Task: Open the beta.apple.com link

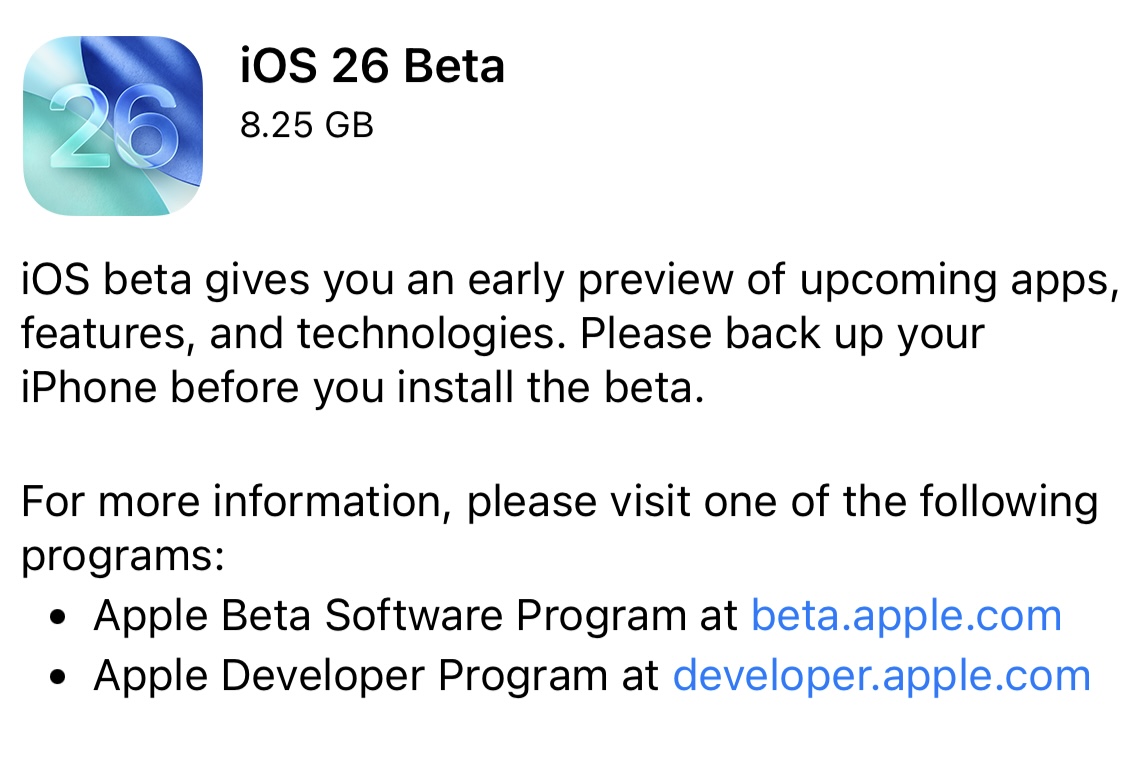Action: click(x=905, y=615)
